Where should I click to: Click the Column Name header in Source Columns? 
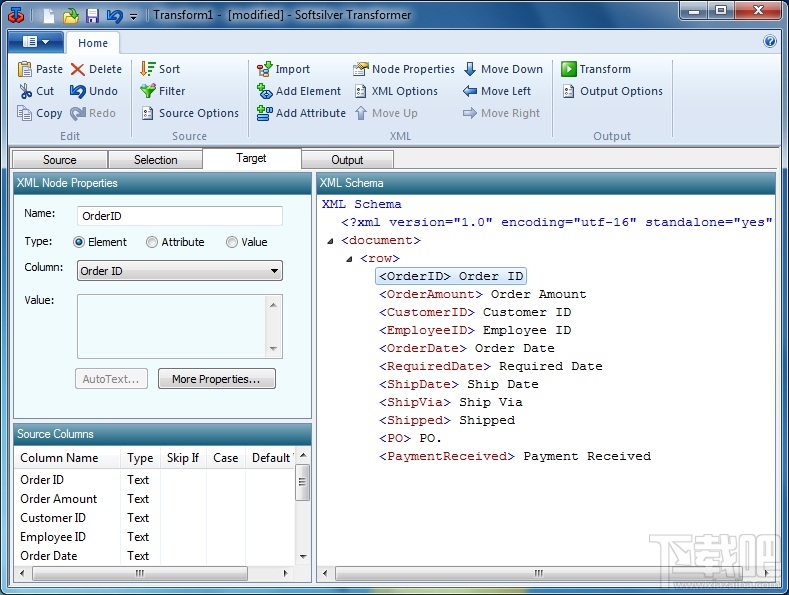click(x=67, y=458)
